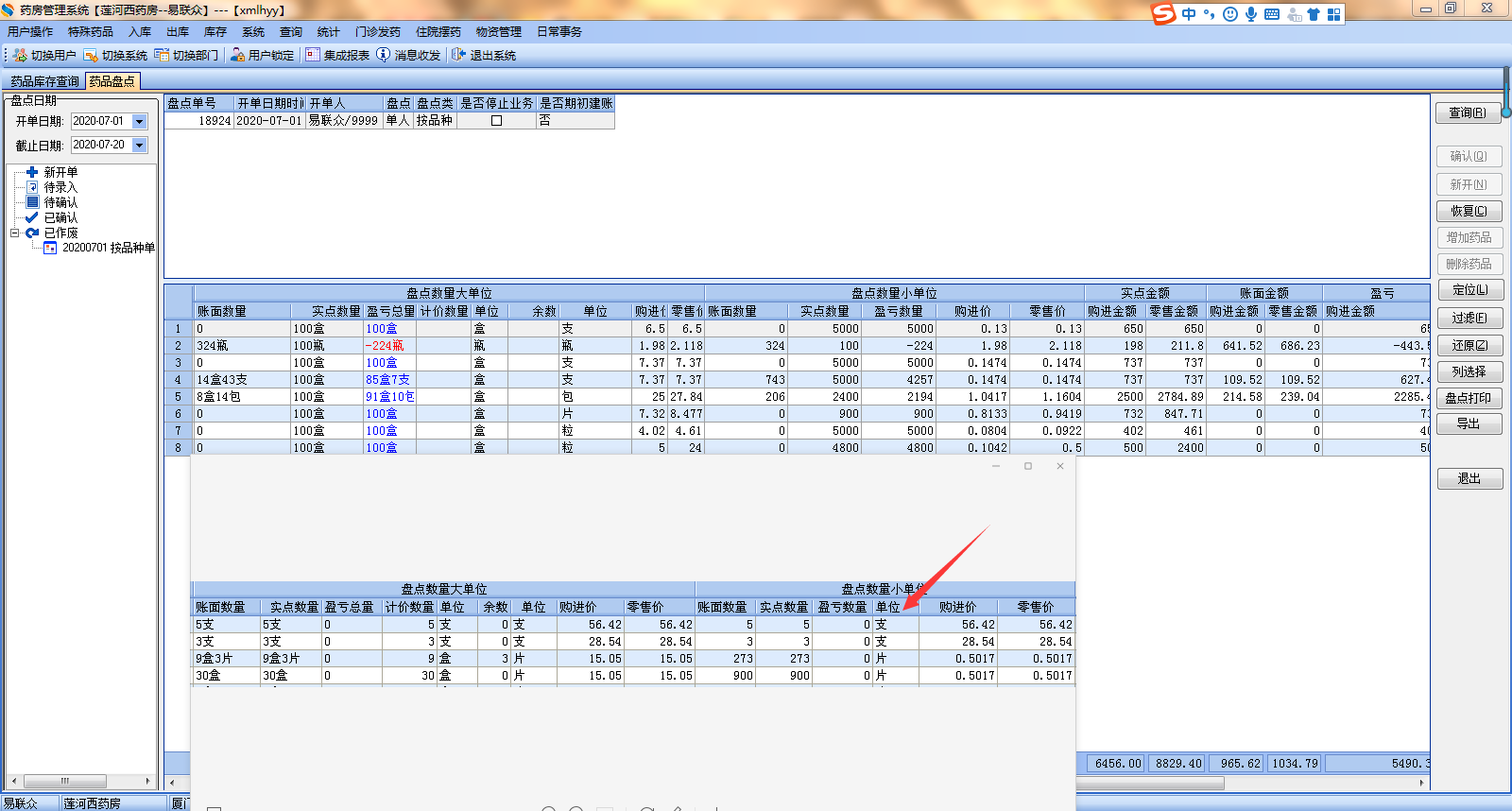Image resolution: width=1512 pixels, height=811 pixels.
Task: Click the icon beside 20200701 按品种单
Action: point(50,248)
